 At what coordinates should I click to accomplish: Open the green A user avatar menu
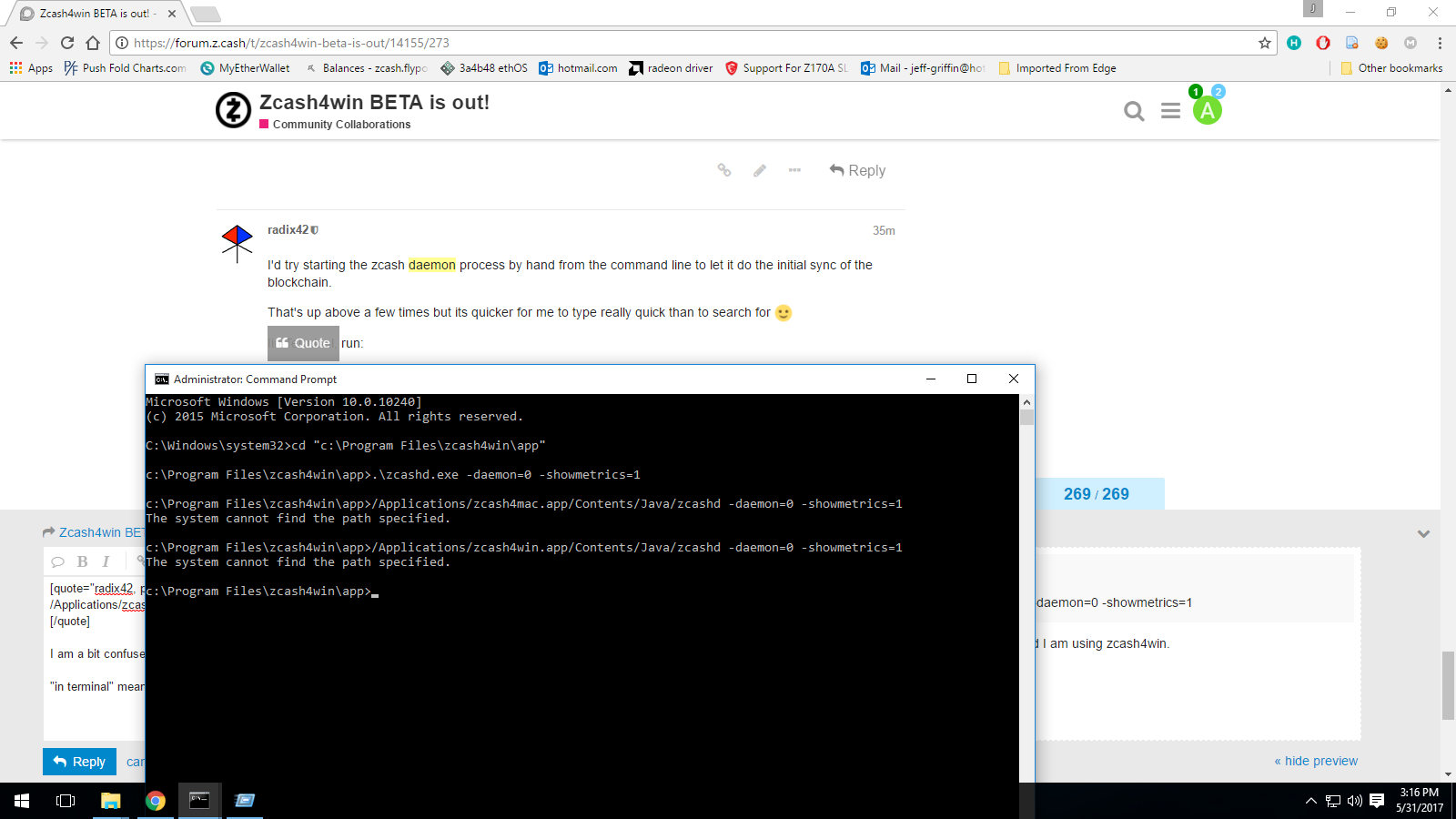click(x=1208, y=111)
